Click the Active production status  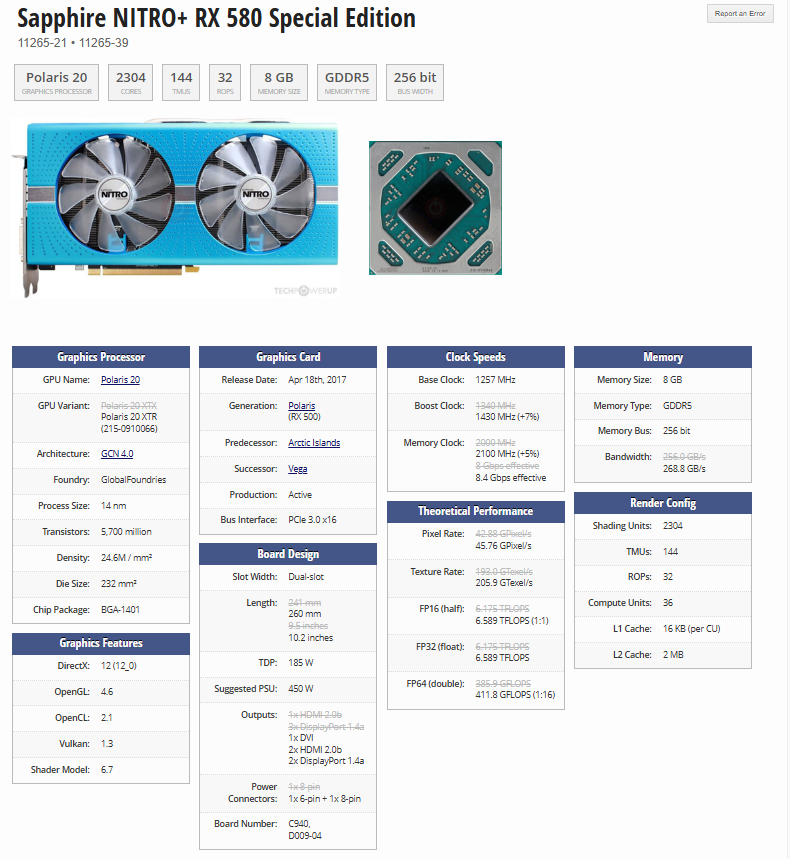[300, 495]
